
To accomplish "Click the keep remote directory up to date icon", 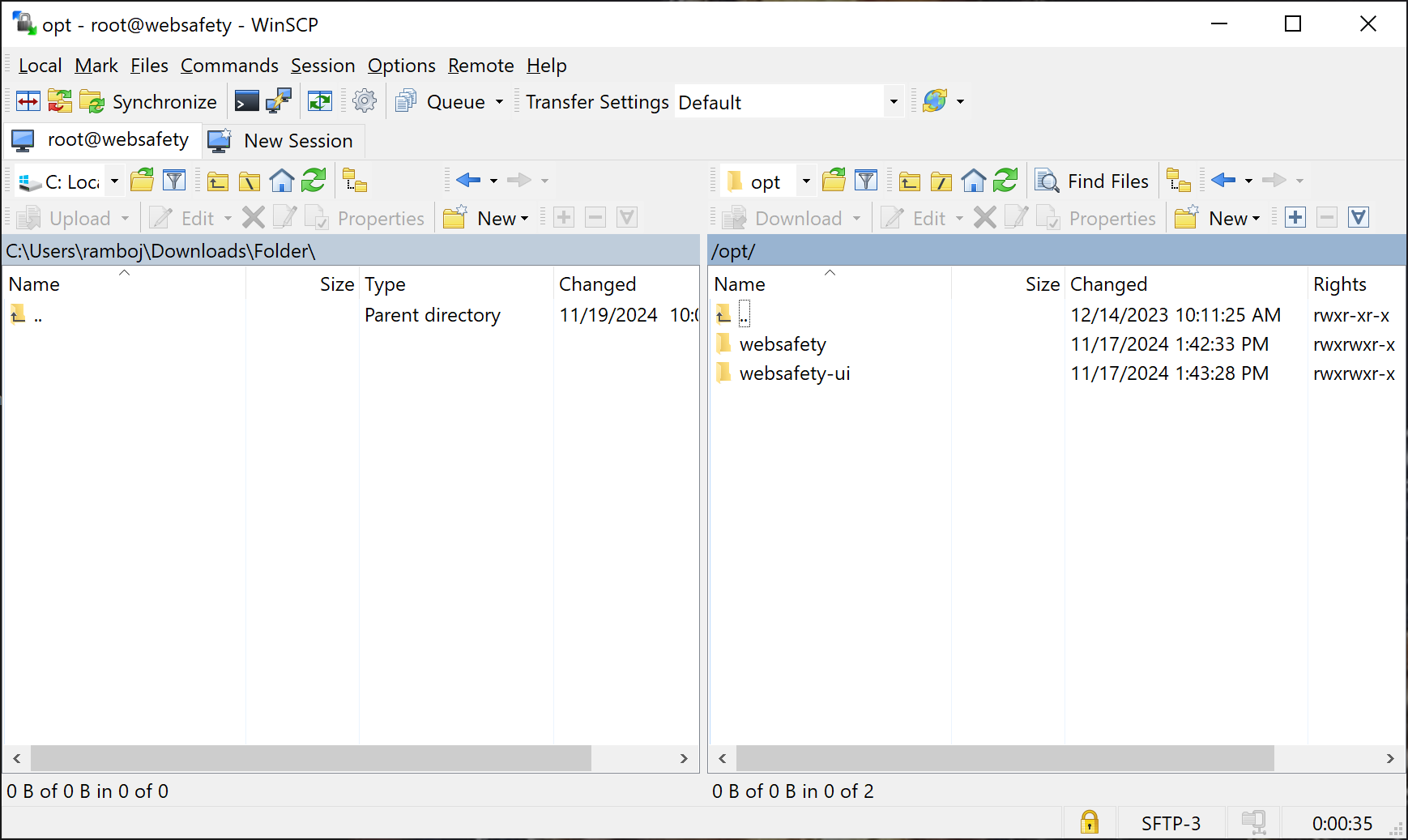I will (x=320, y=101).
